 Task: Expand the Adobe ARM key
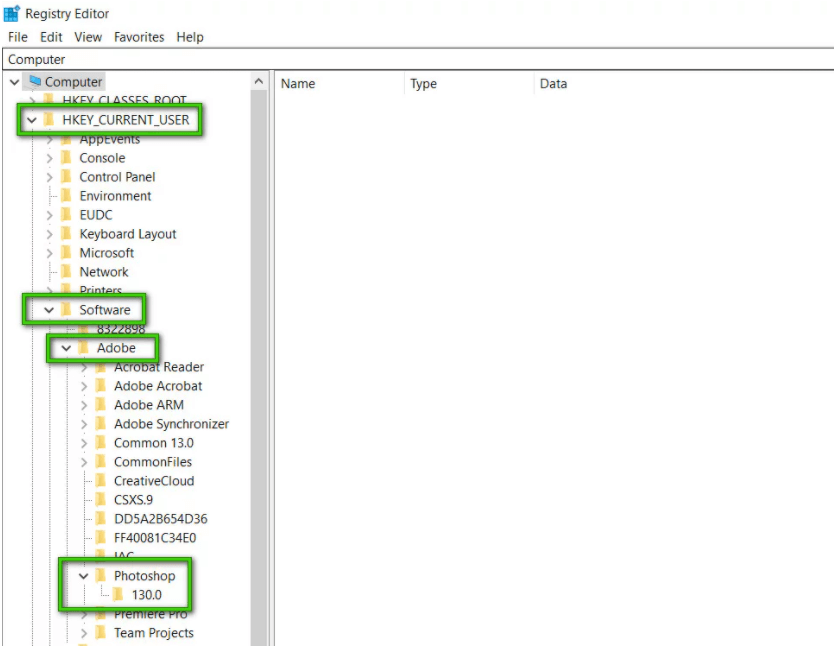[84, 405]
